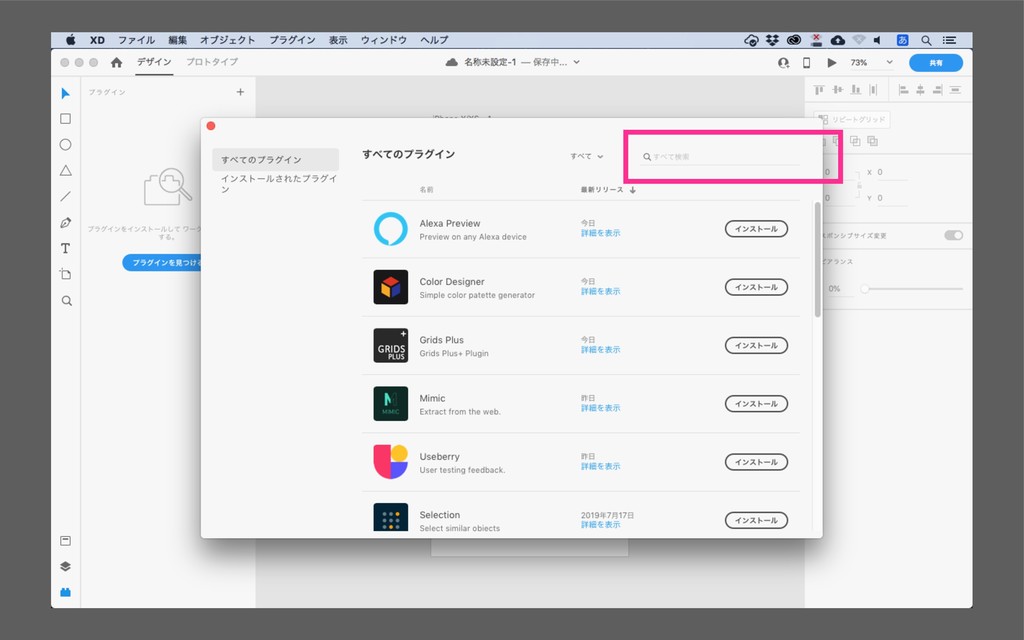
Task: Open the 73% zoom level dropdown
Action: coord(871,63)
